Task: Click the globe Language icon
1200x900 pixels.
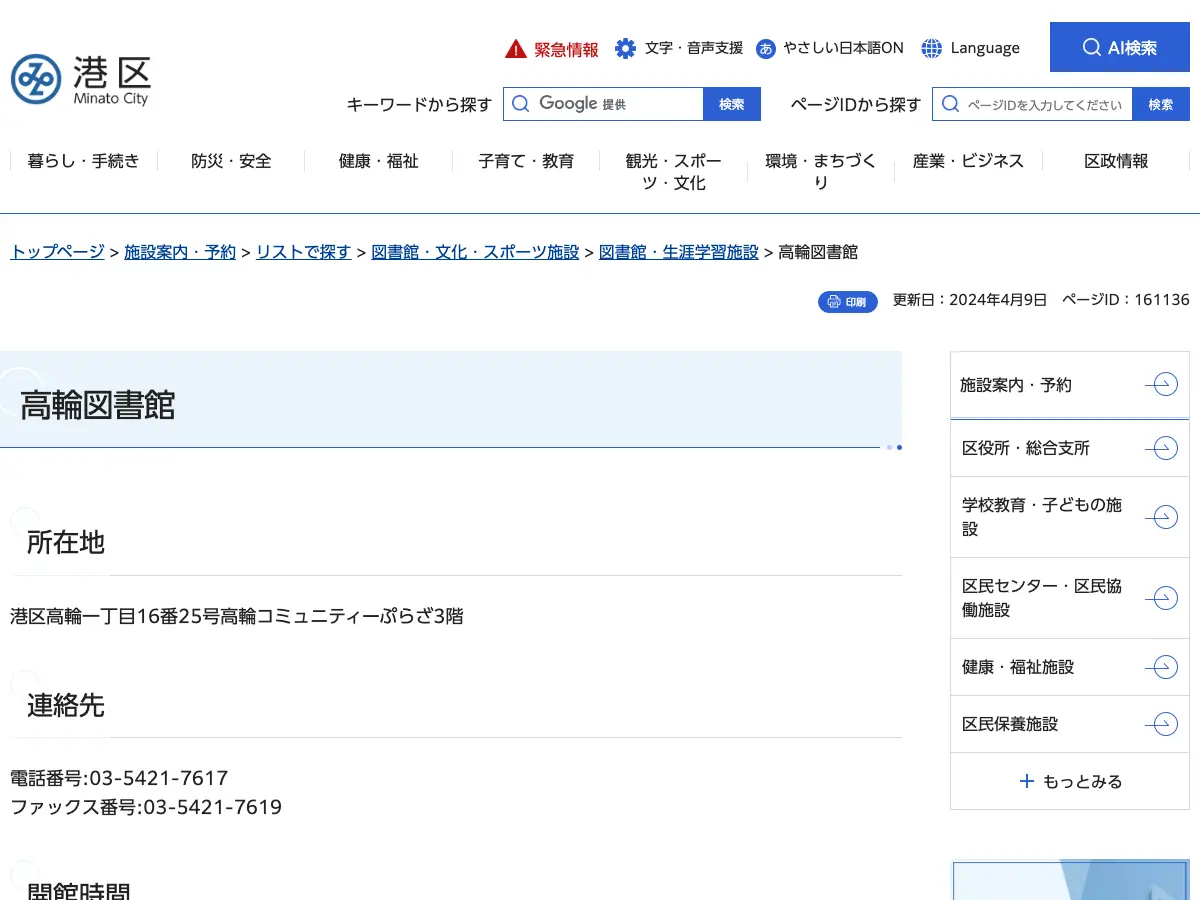Action: [x=932, y=48]
